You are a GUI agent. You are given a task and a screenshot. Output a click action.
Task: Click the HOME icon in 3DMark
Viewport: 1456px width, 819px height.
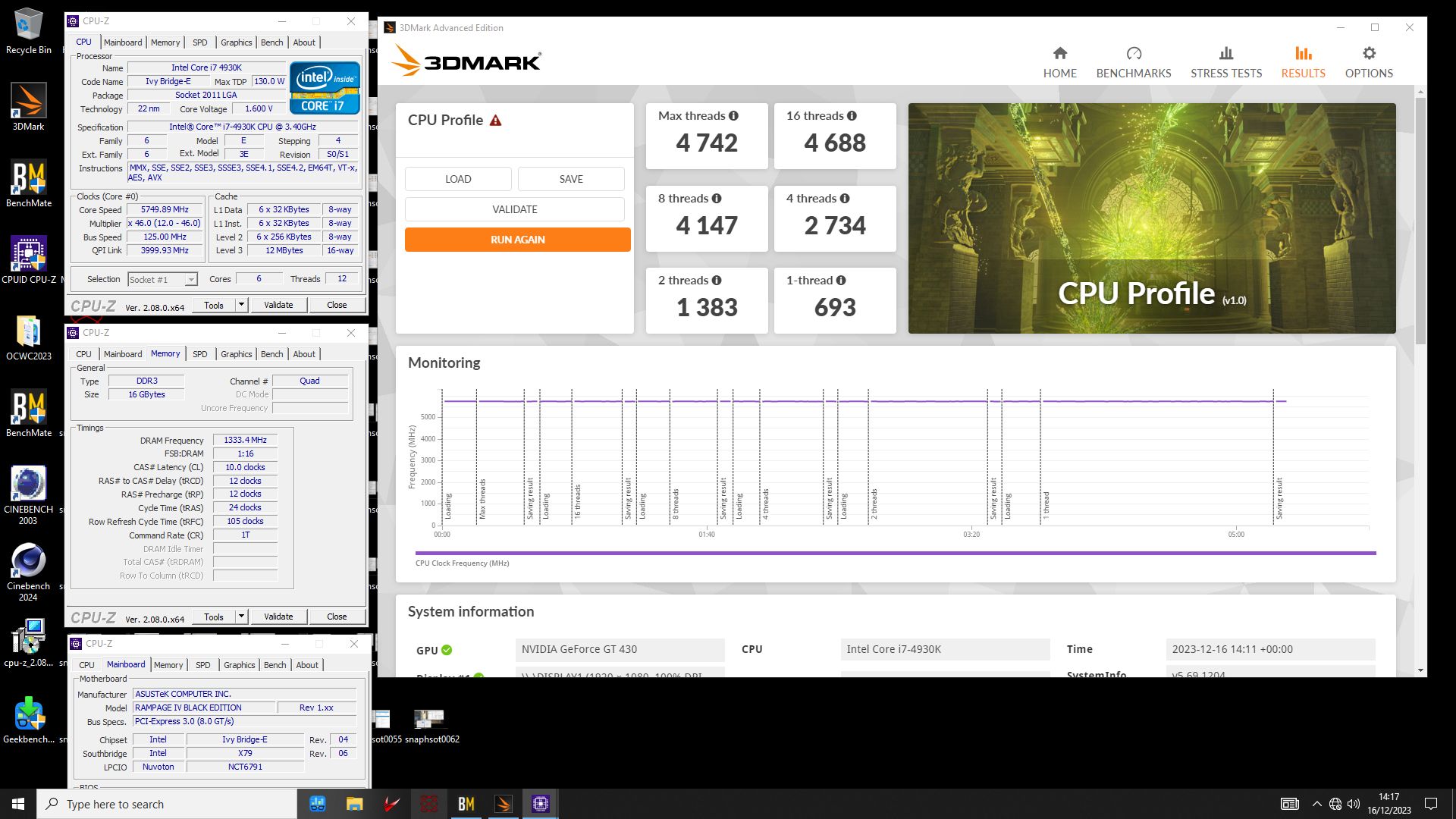click(1060, 53)
